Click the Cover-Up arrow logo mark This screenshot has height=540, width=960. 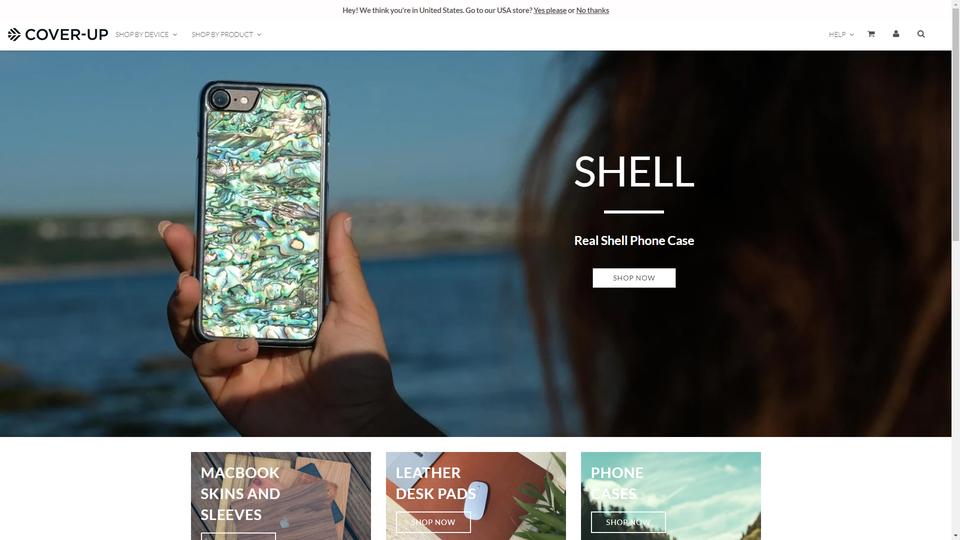tap(14, 34)
